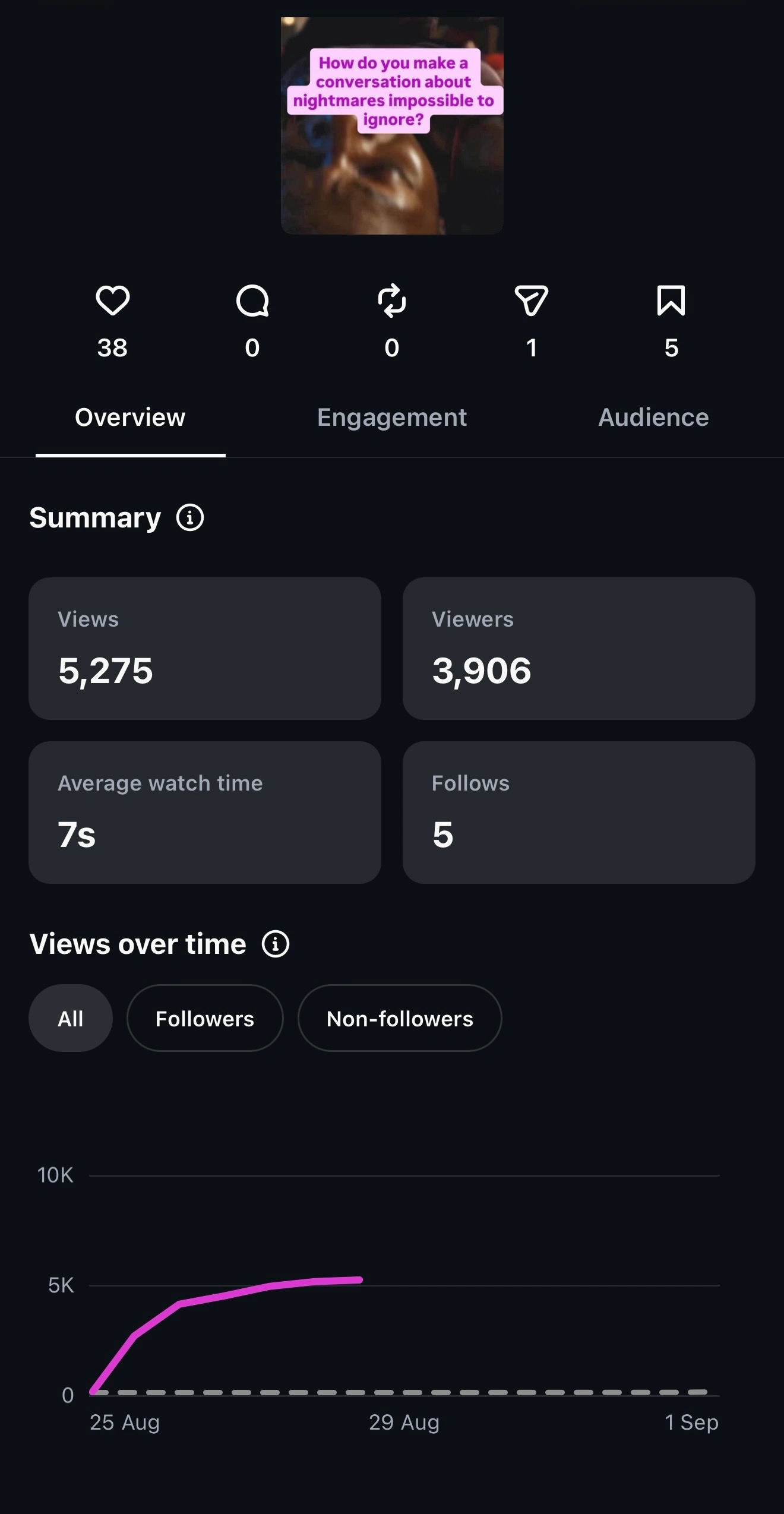
Task: Open the Viewers 3,906 card
Action: [x=579, y=649]
